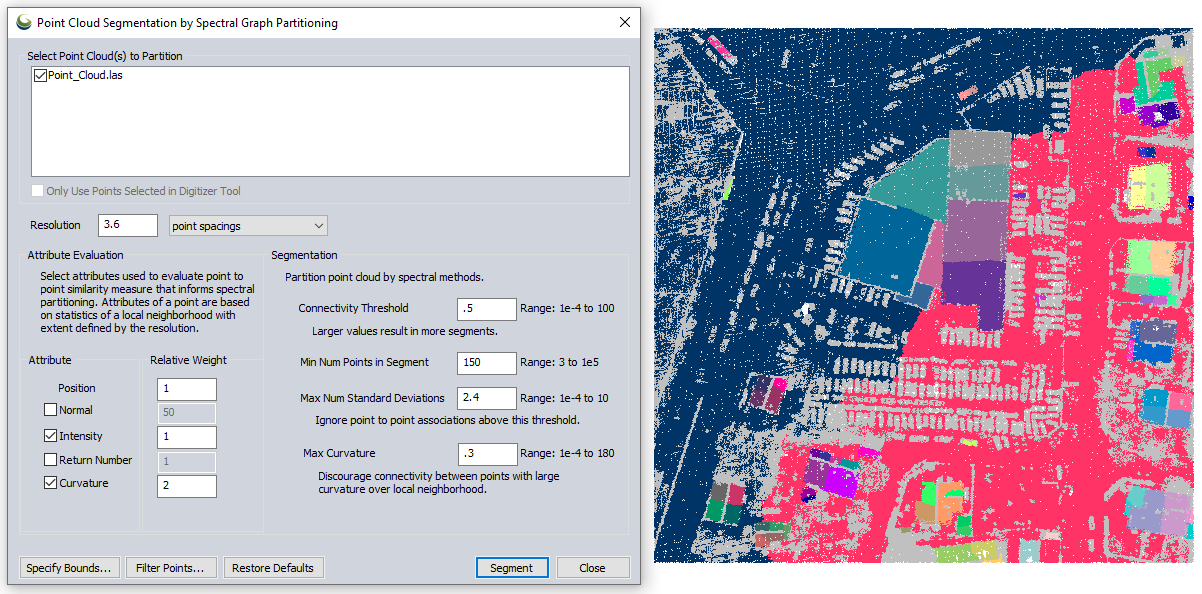Open the point spacings units dropdown
1202x594 pixels.
pos(248,226)
